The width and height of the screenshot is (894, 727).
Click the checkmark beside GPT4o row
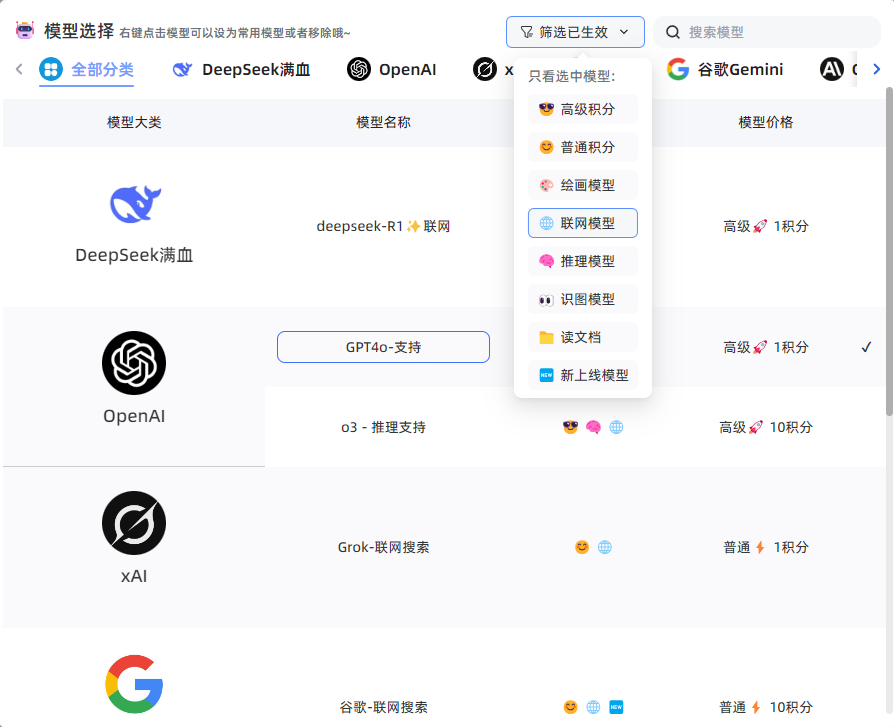coord(866,347)
